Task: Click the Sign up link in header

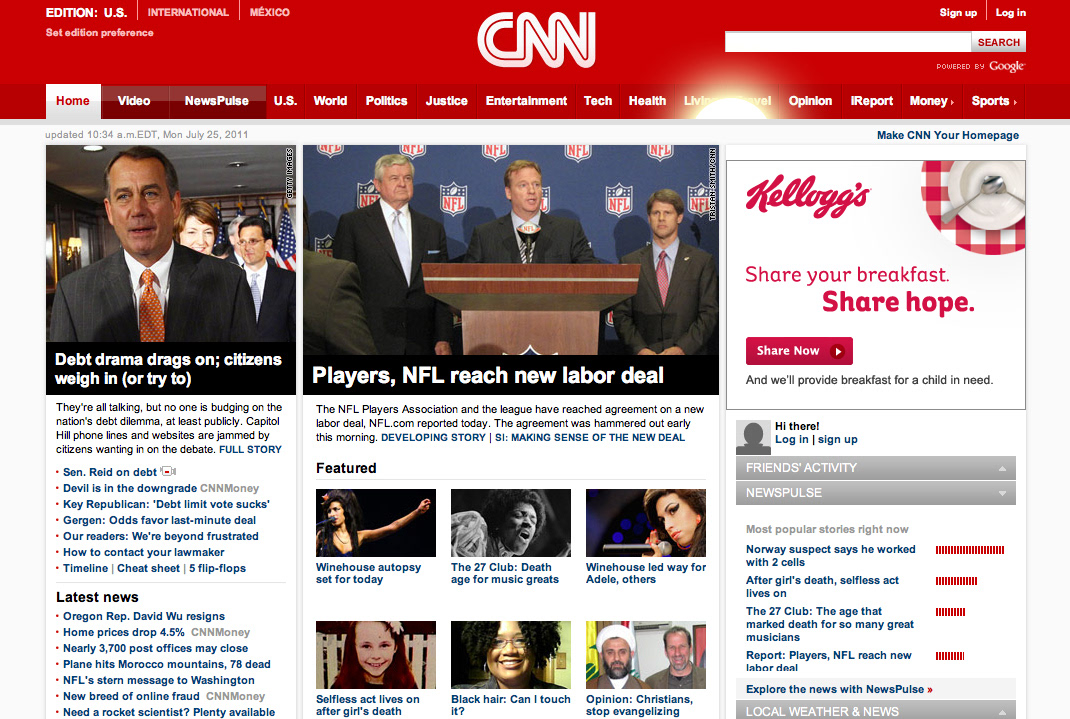Action: [x=958, y=12]
